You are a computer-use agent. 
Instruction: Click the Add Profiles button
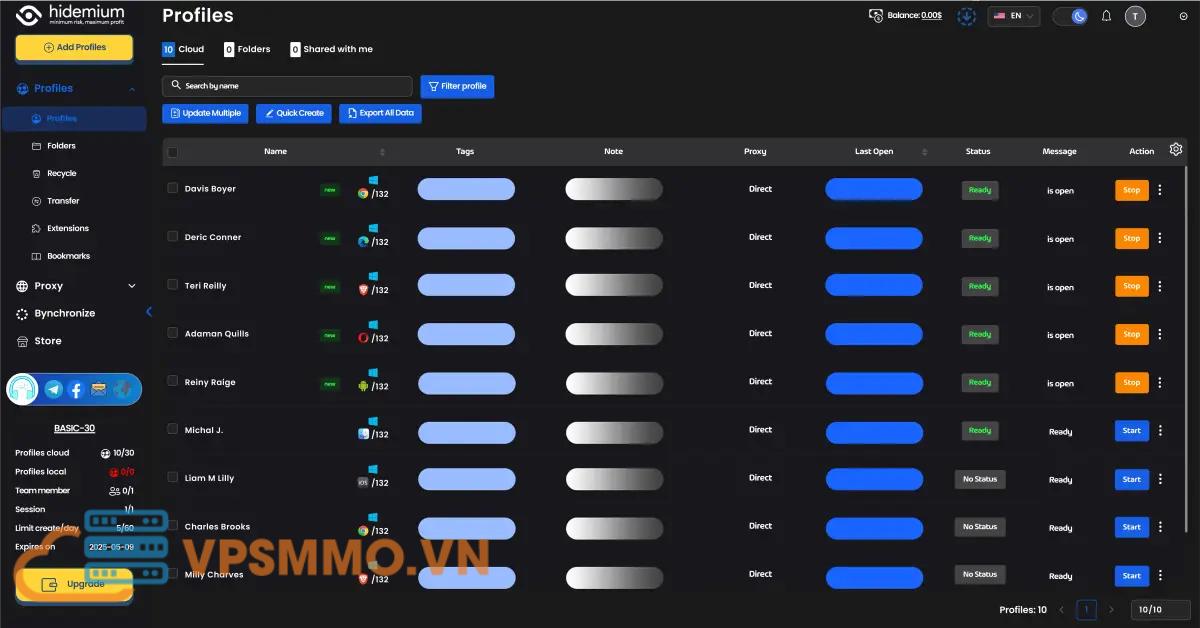tap(74, 47)
